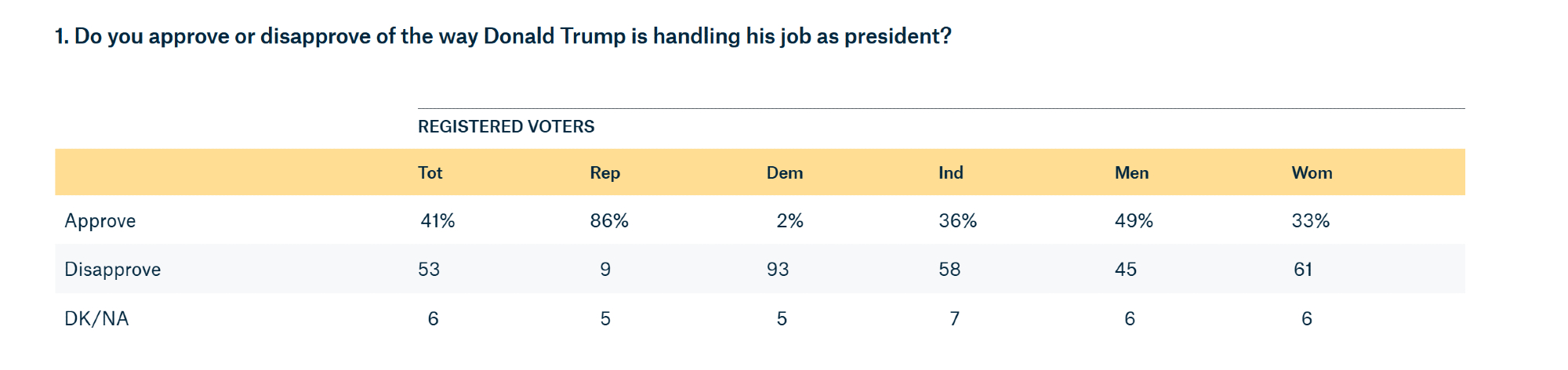Select the Wom column header
This screenshot has height=370, width=1568.
tap(1312, 172)
